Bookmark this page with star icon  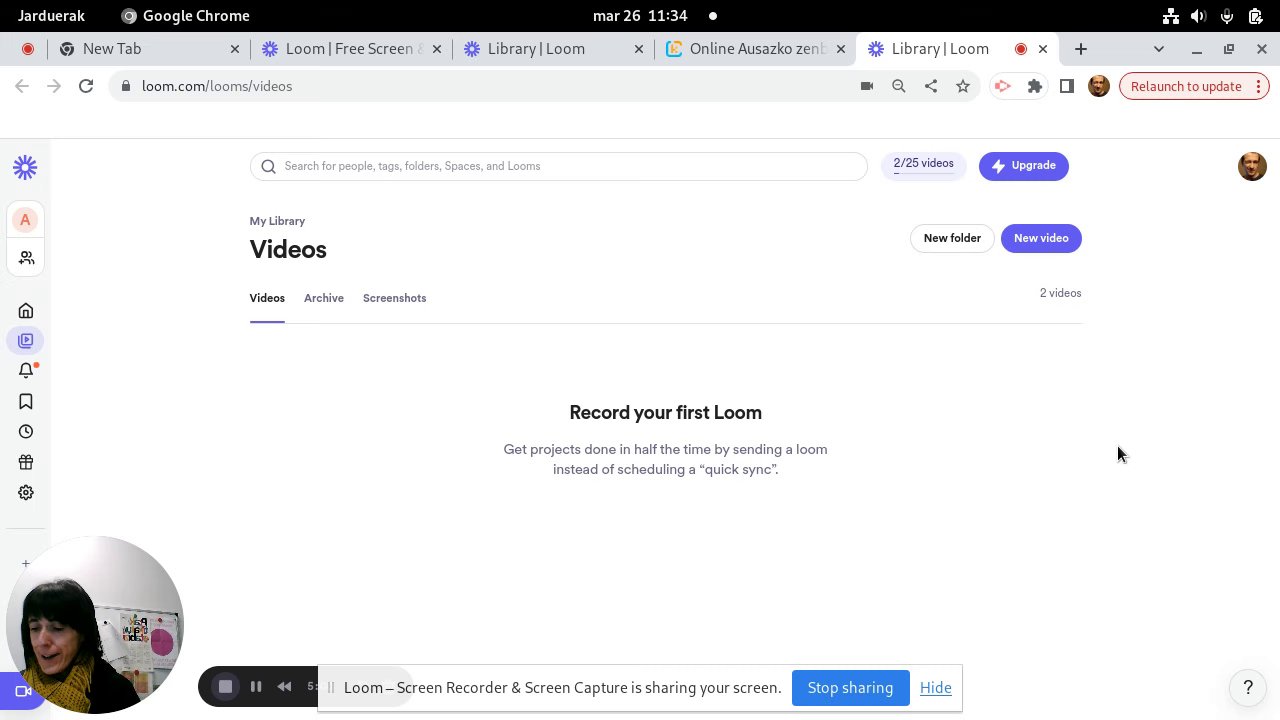pyautogui.click(x=963, y=86)
